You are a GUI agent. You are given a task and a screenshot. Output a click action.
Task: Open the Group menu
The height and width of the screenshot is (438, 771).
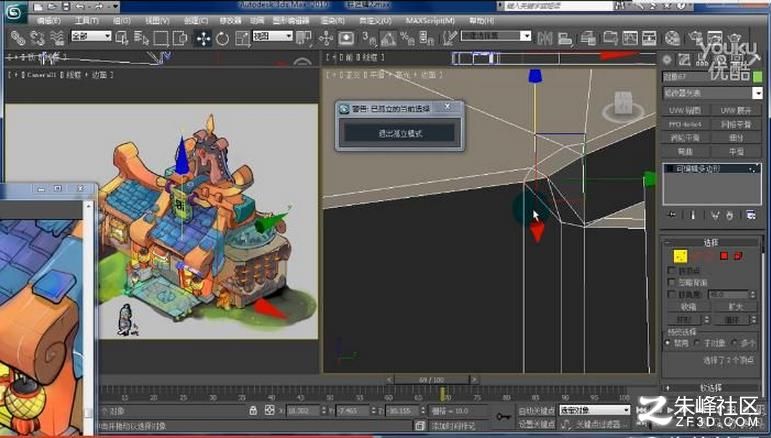pos(121,21)
